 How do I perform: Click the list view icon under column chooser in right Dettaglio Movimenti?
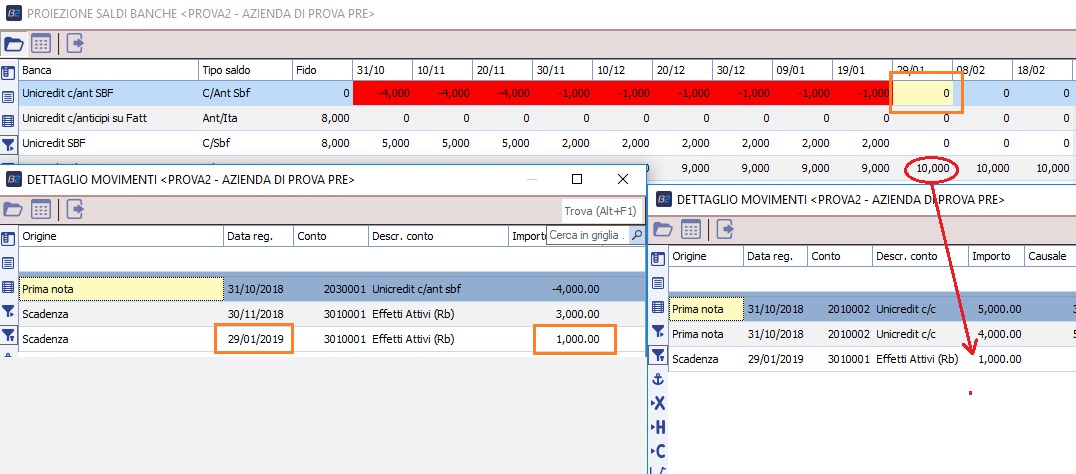658,283
